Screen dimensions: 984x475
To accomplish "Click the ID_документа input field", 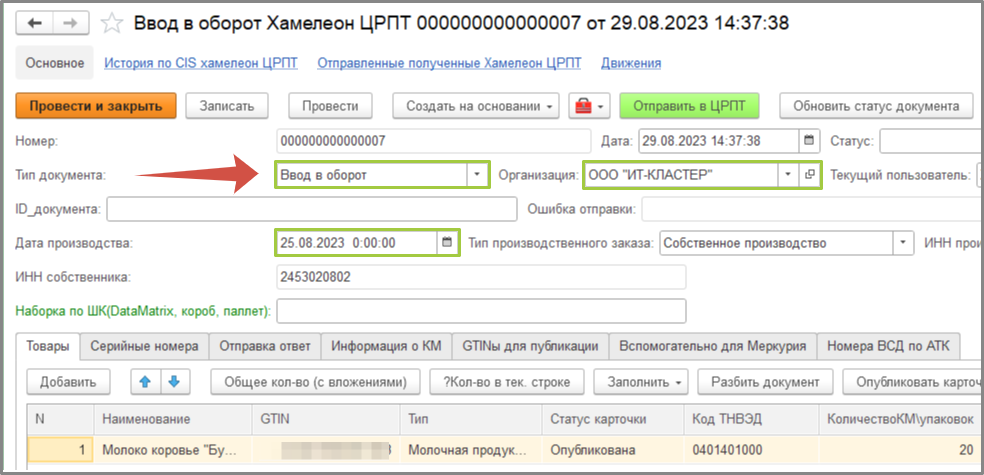I will (x=312, y=209).
